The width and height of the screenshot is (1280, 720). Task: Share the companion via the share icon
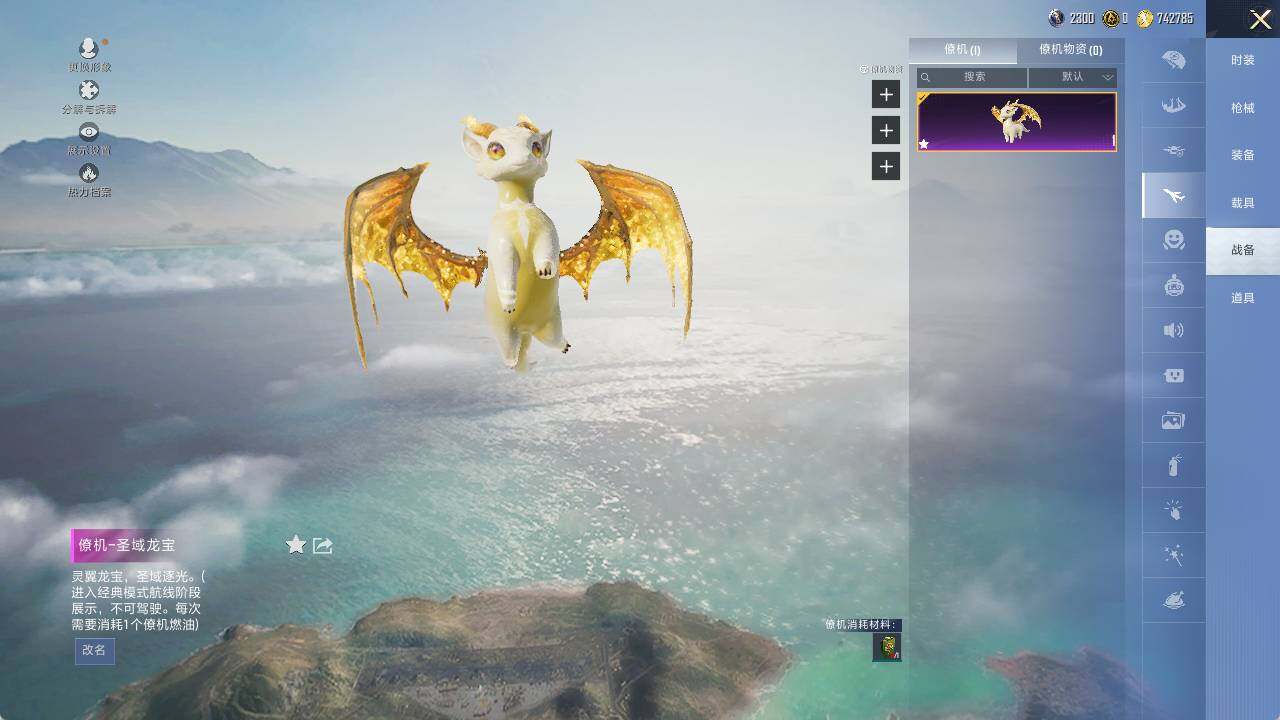pyautogui.click(x=322, y=545)
